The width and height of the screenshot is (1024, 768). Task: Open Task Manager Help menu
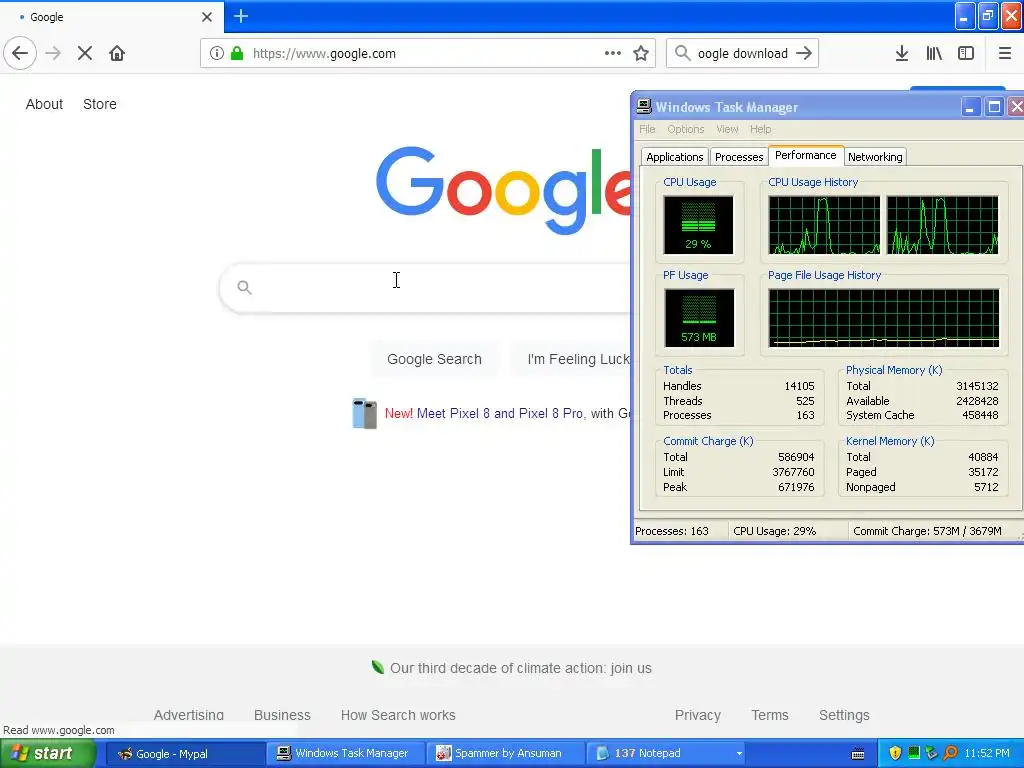760,129
